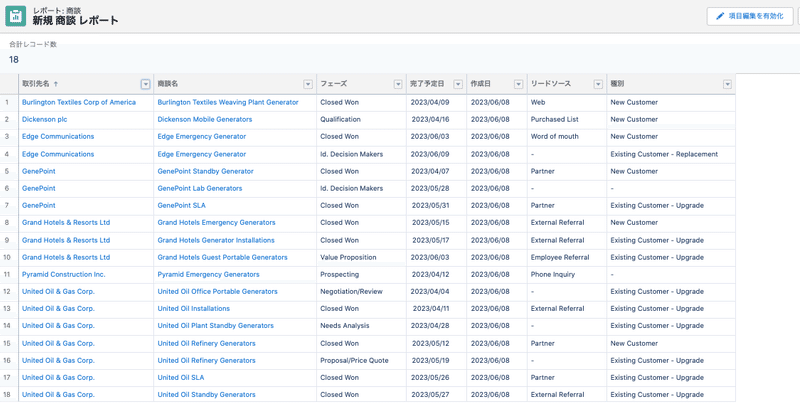Open Grand Hotels Guest Portable Generators opportunity
This screenshot has width=800, height=409.
tap(222, 258)
